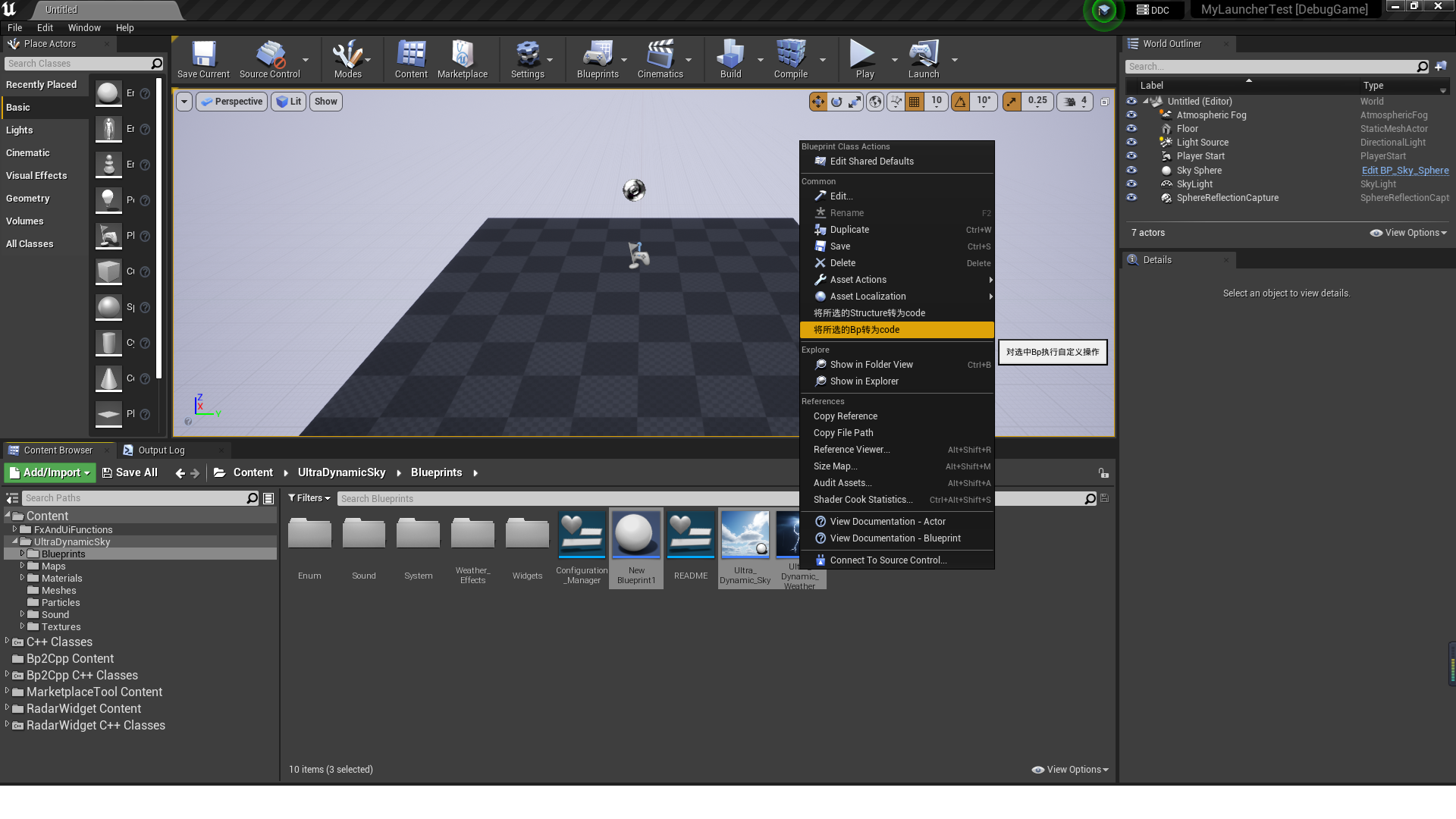Toggle the sources panel icon in Content Browser

click(x=12, y=498)
